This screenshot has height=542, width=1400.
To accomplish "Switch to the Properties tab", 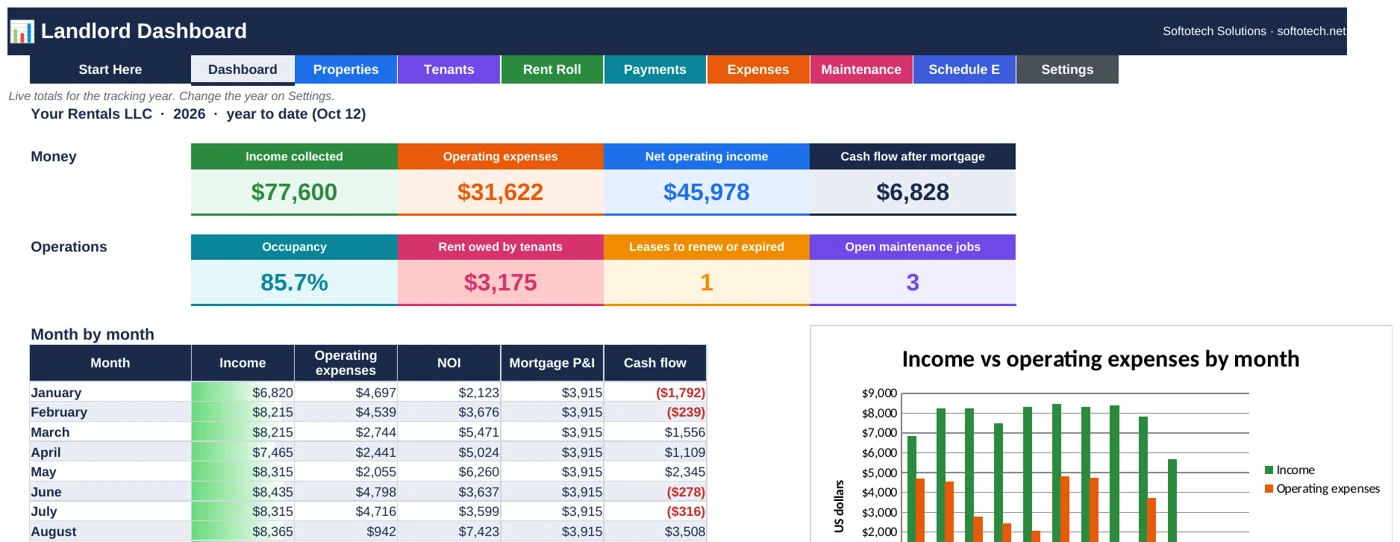I will [346, 69].
